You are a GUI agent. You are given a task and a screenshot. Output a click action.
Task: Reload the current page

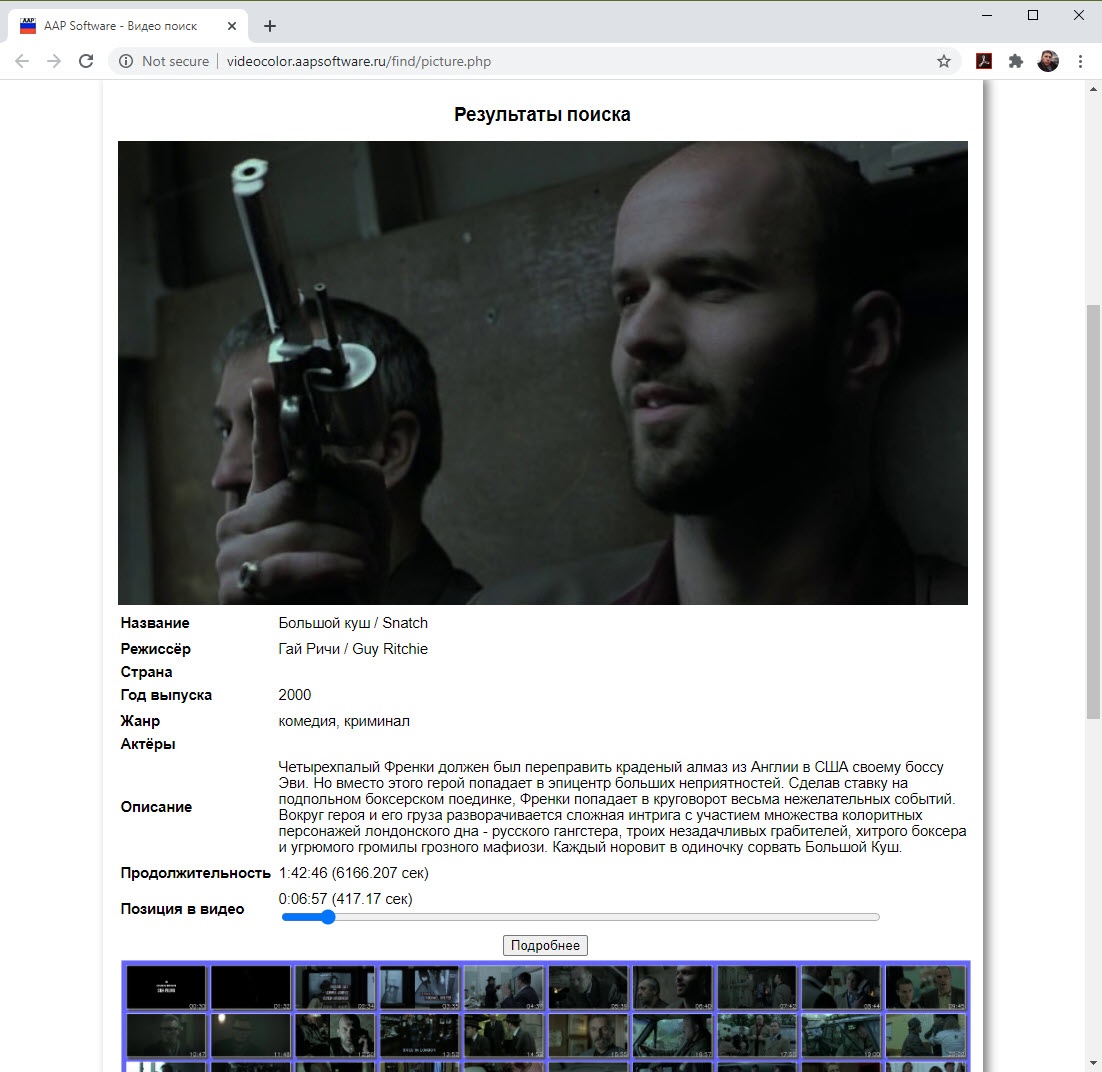pyautogui.click(x=86, y=61)
